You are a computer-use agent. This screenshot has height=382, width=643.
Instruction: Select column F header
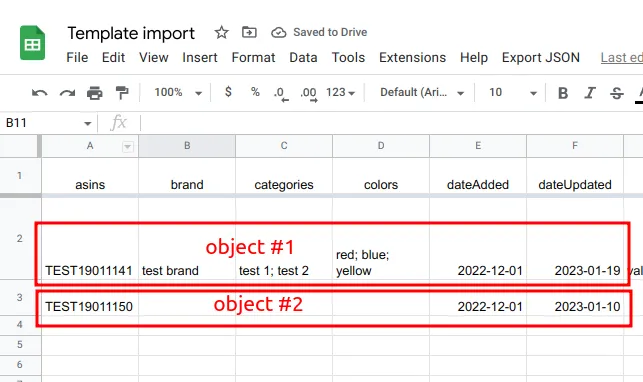[575, 146]
